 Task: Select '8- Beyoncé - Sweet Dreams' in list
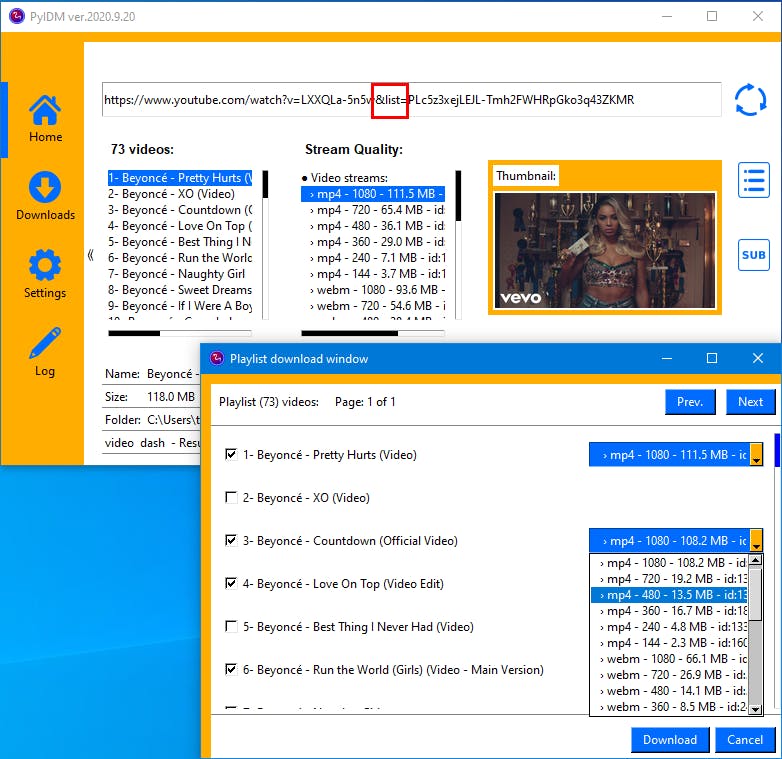(180, 289)
